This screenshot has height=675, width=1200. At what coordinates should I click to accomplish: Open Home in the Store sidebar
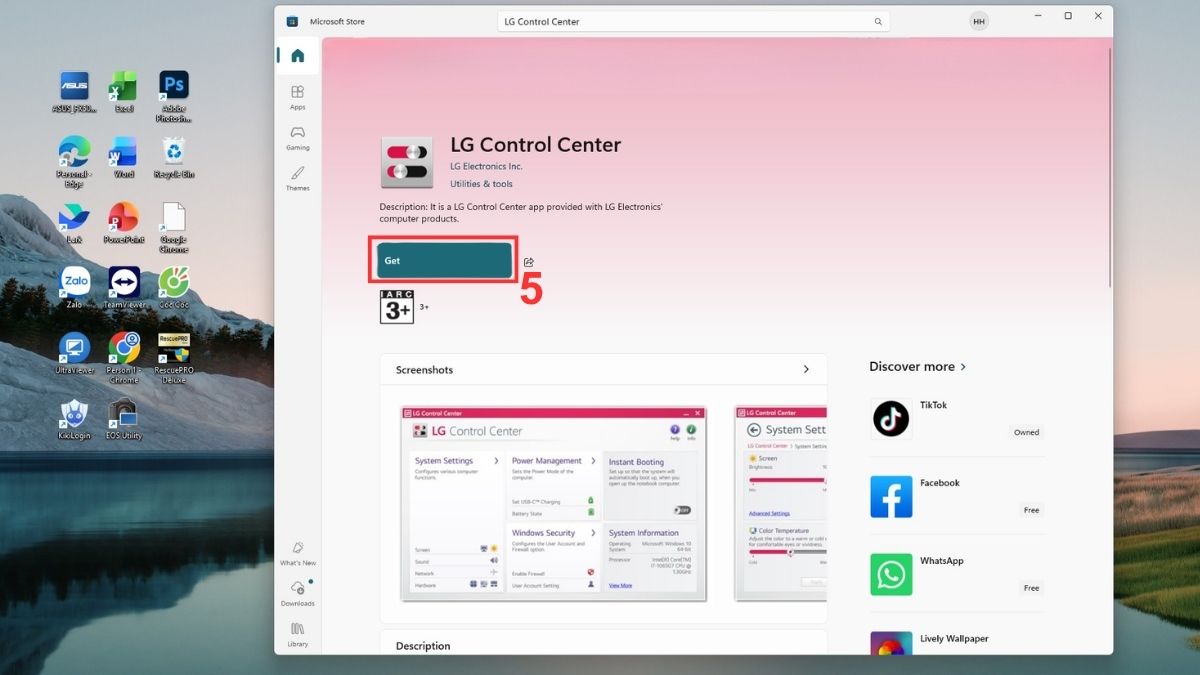[298, 55]
